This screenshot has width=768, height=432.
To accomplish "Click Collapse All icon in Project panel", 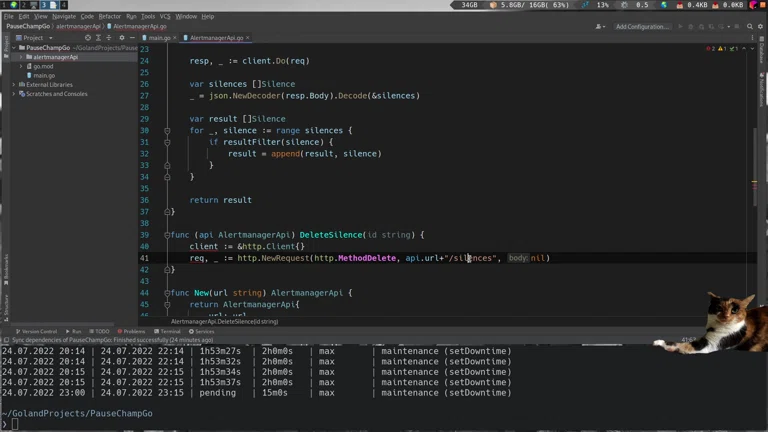I will point(110,38).
